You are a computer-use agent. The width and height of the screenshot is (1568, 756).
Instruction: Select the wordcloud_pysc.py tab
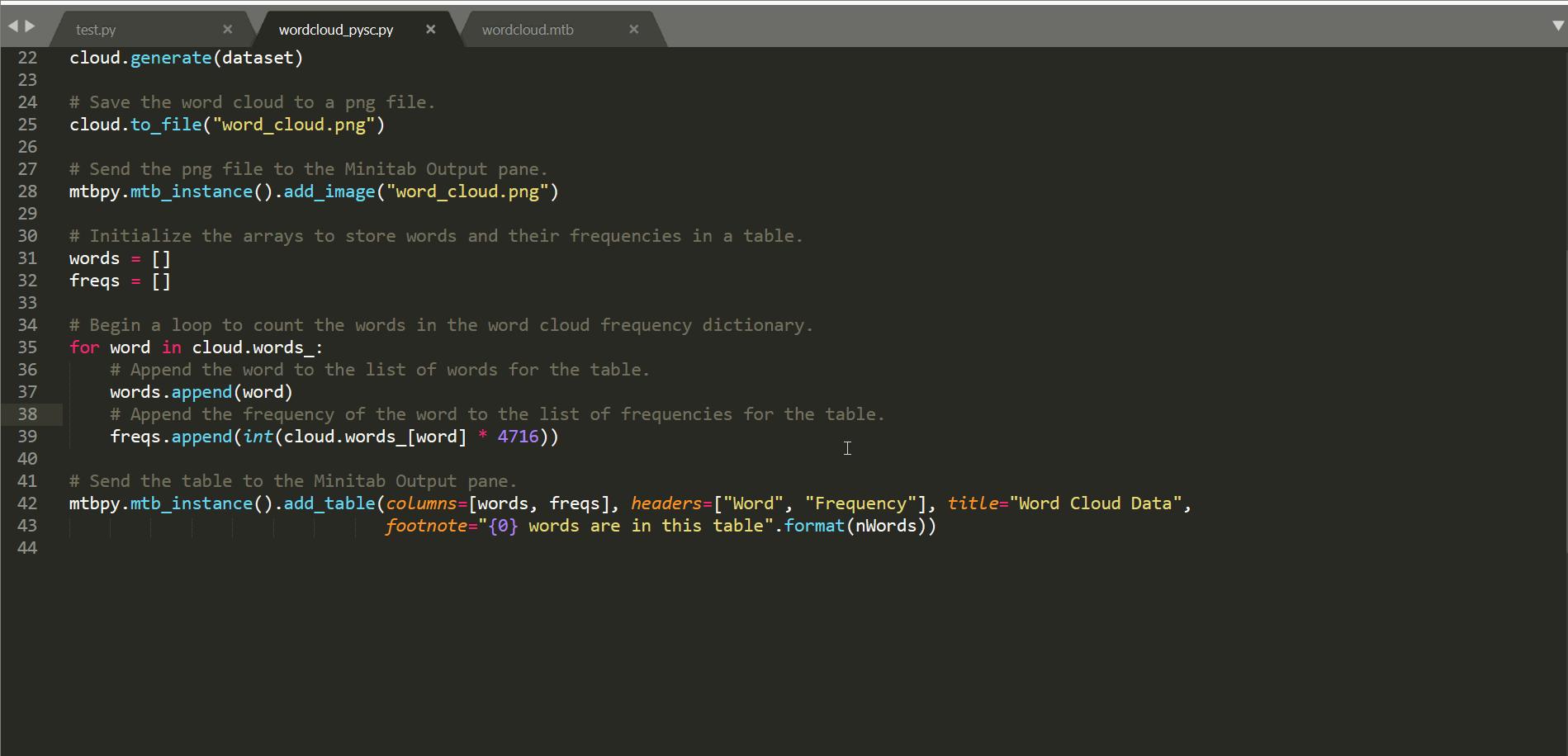(x=335, y=30)
